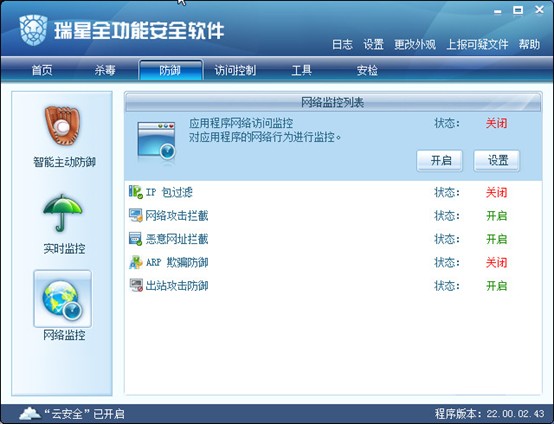Screen dimensions: 554x425
Task: Click 上报可疑文件 link
Action: point(477,45)
